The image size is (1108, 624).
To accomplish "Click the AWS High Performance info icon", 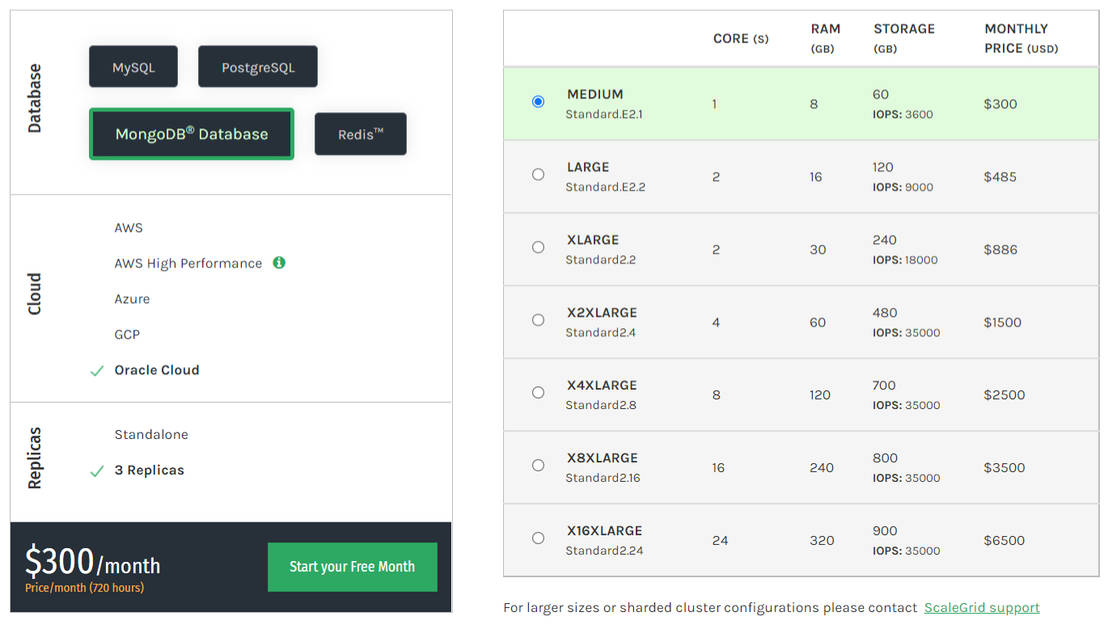I will [x=279, y=263].
